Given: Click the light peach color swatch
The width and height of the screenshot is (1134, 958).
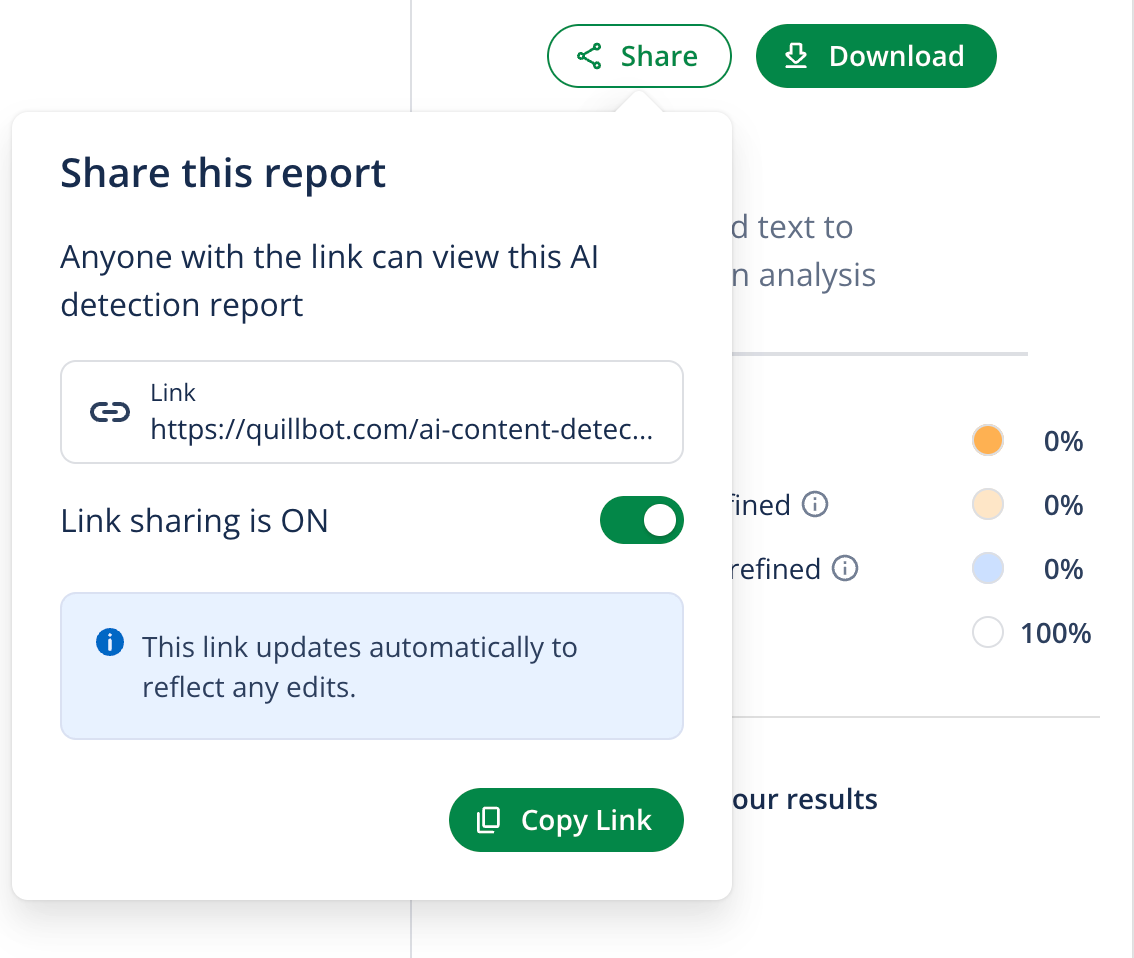Looking at the screenshot, I should coord(987,505).
